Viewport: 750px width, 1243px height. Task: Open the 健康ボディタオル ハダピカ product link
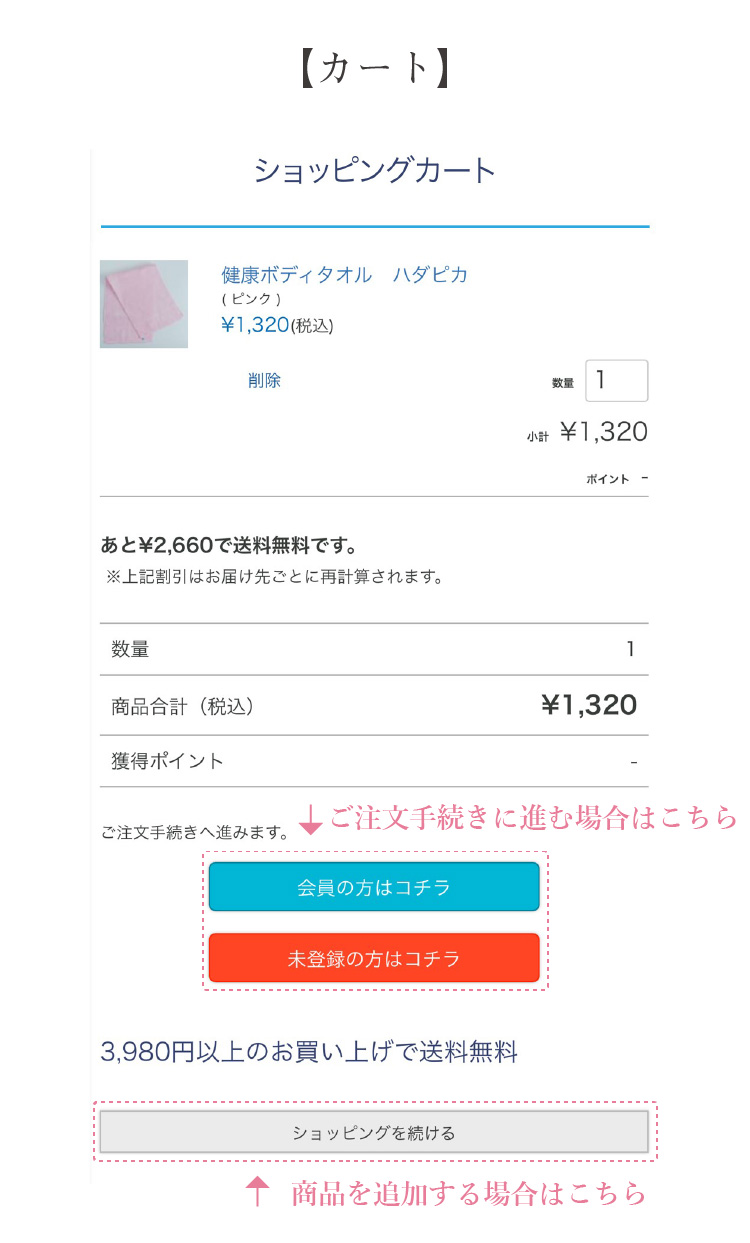tap(344, 275)
